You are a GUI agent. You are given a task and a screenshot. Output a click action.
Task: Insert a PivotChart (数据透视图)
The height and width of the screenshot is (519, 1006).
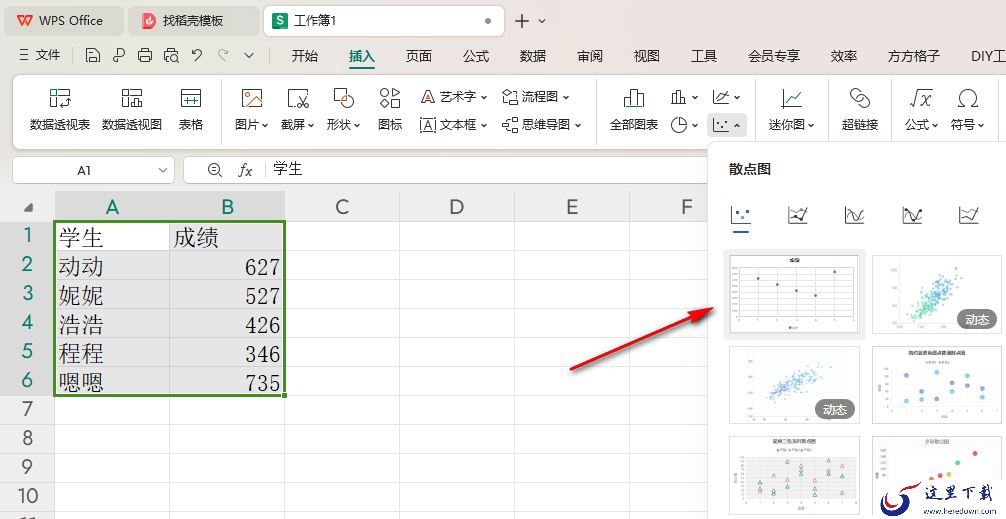click(x=132, y=110)
